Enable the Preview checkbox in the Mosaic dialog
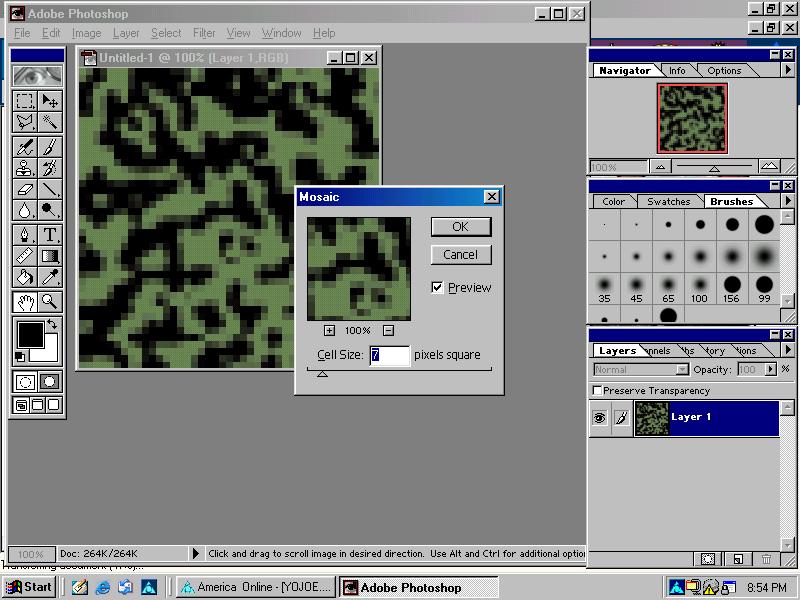 [437, 287]
